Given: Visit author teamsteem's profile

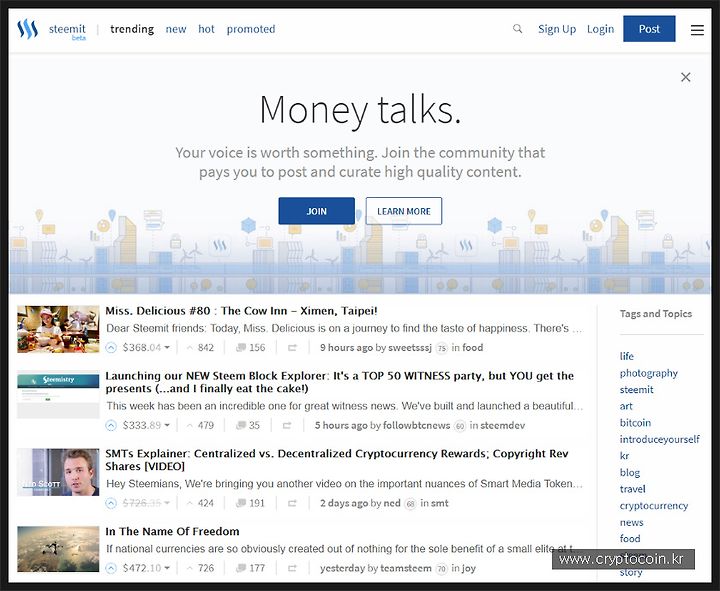Looking at the screenshot, I should (406, 568).
